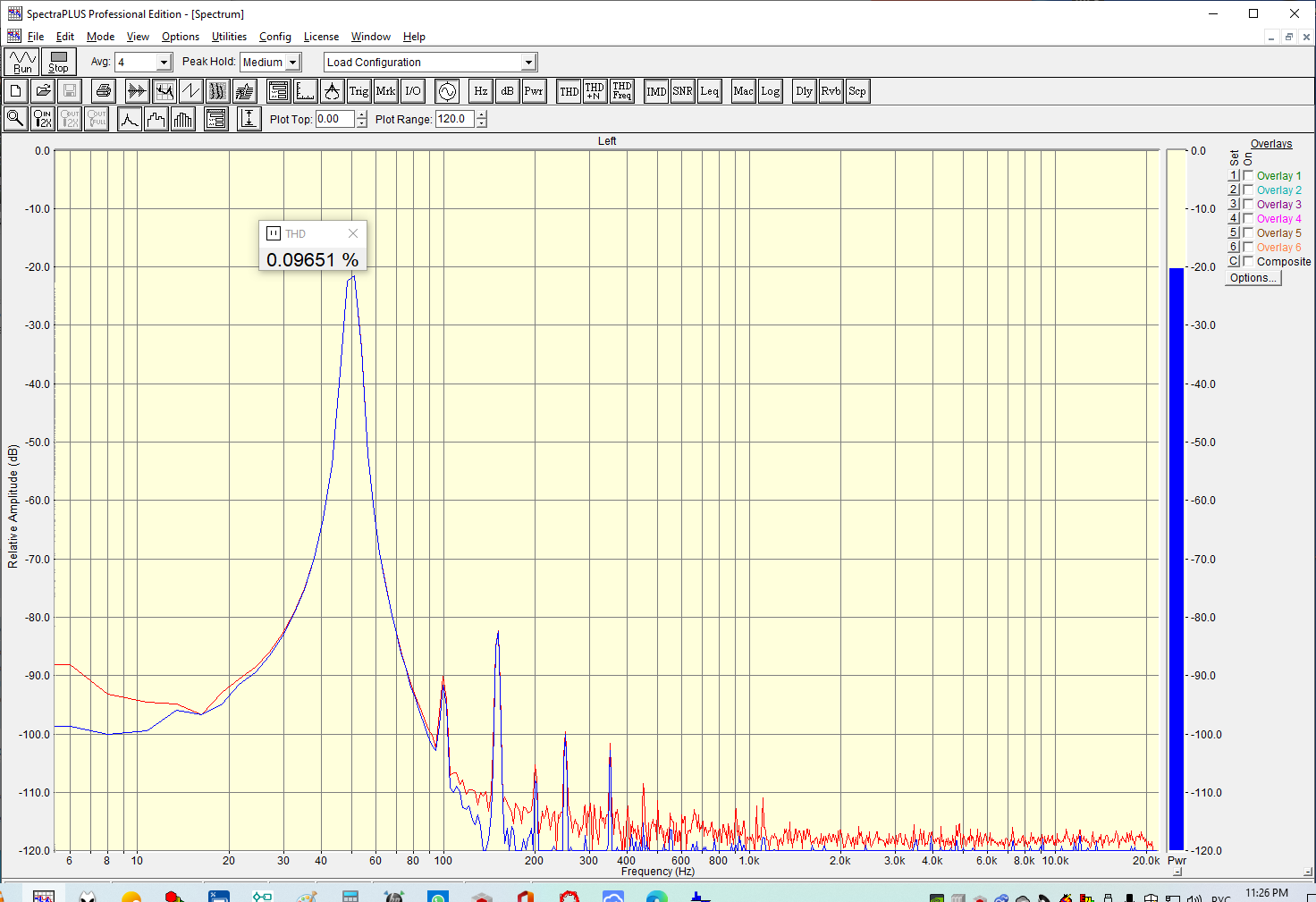Toggle the THD measurement utility button
The height and width of the screenshot is (902, 1316).
[569, 91]
